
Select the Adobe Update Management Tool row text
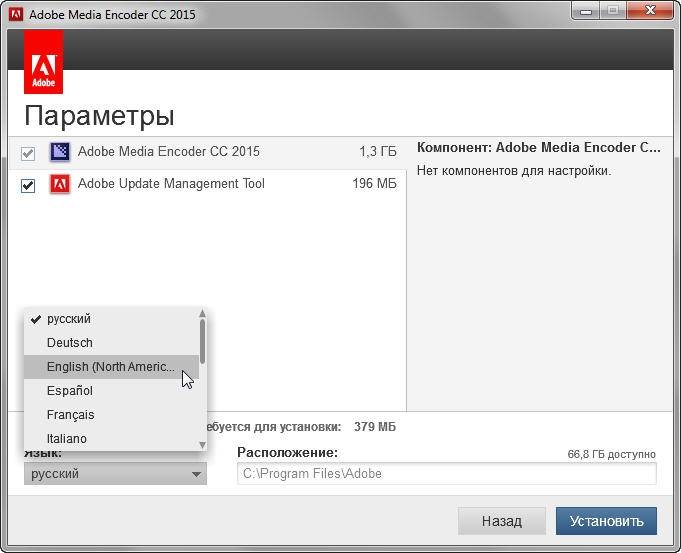172,184
